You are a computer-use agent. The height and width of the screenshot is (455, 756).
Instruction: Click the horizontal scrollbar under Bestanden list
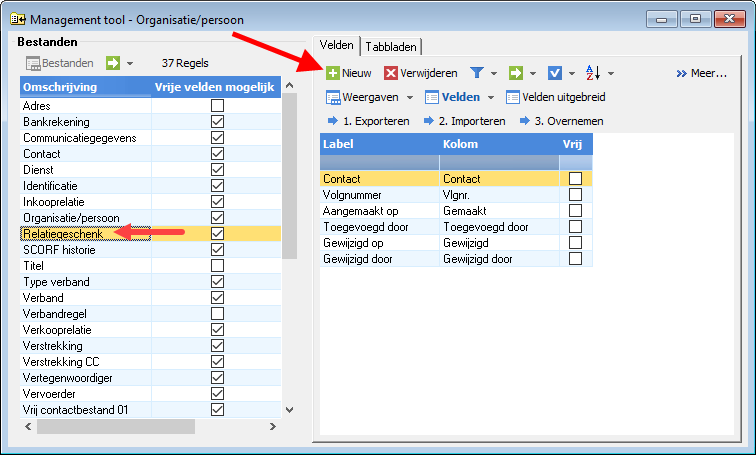150,426
